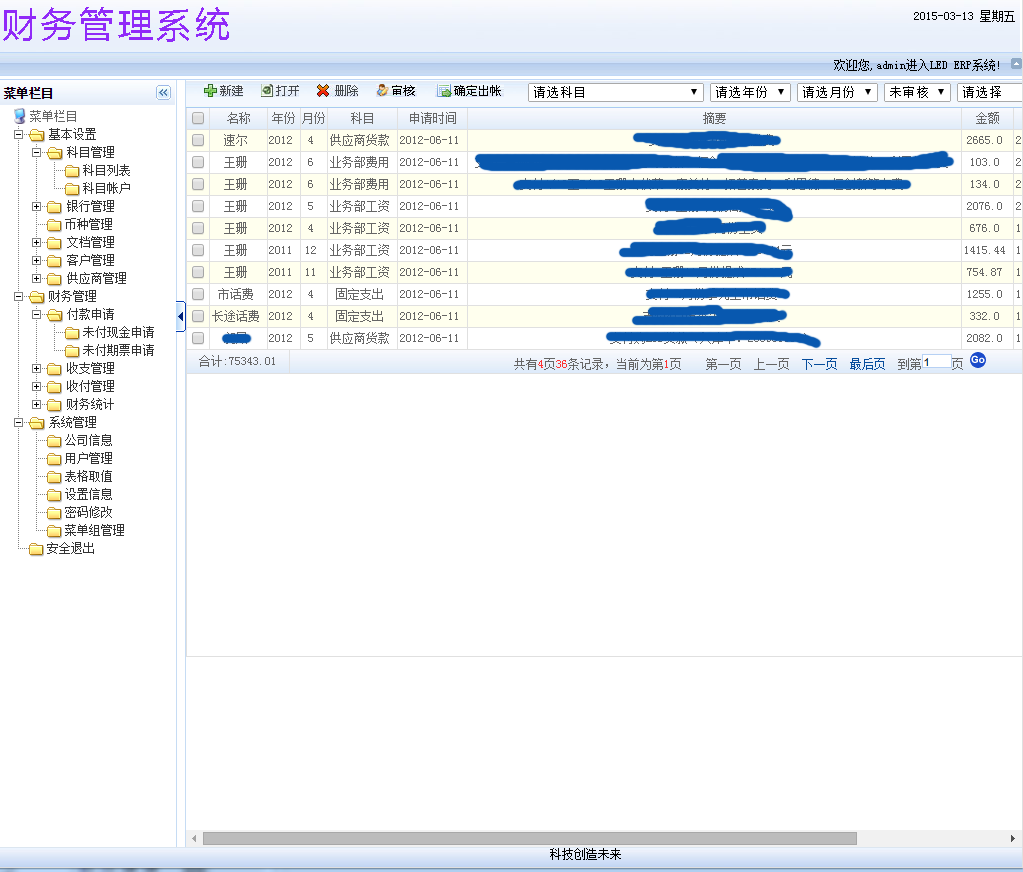Expand the 银行管理 tree node
This screenshot has width=1023, height=872.
[x=37, y=207]
